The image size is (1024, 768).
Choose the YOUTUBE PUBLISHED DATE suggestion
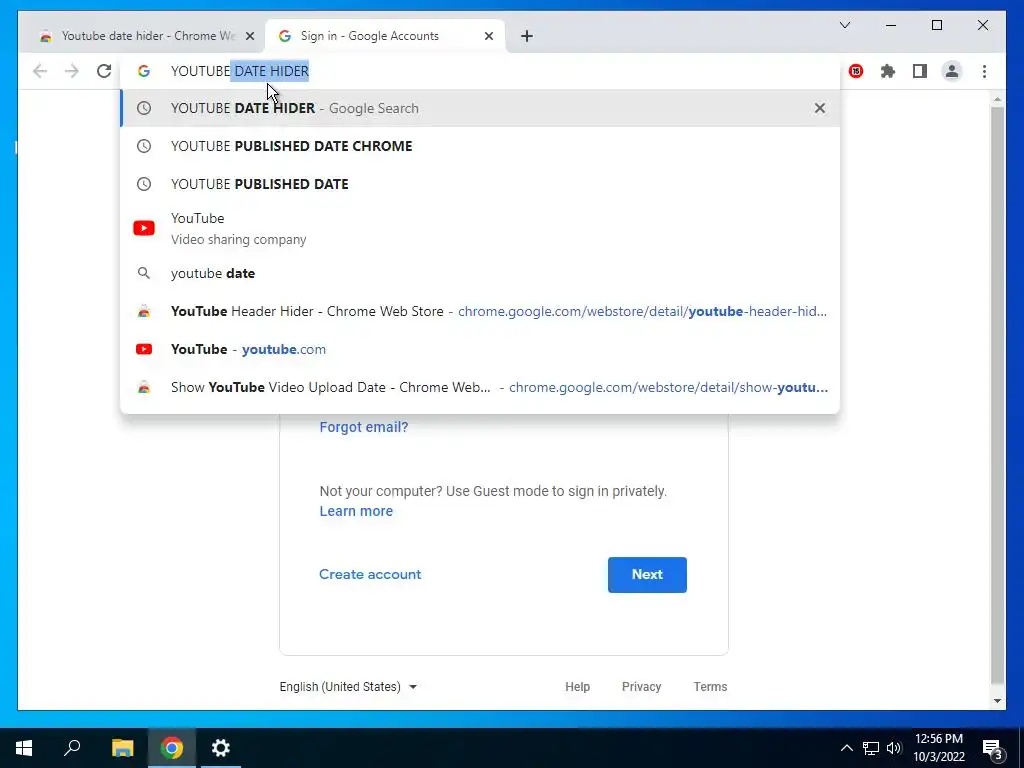[480, 184]
